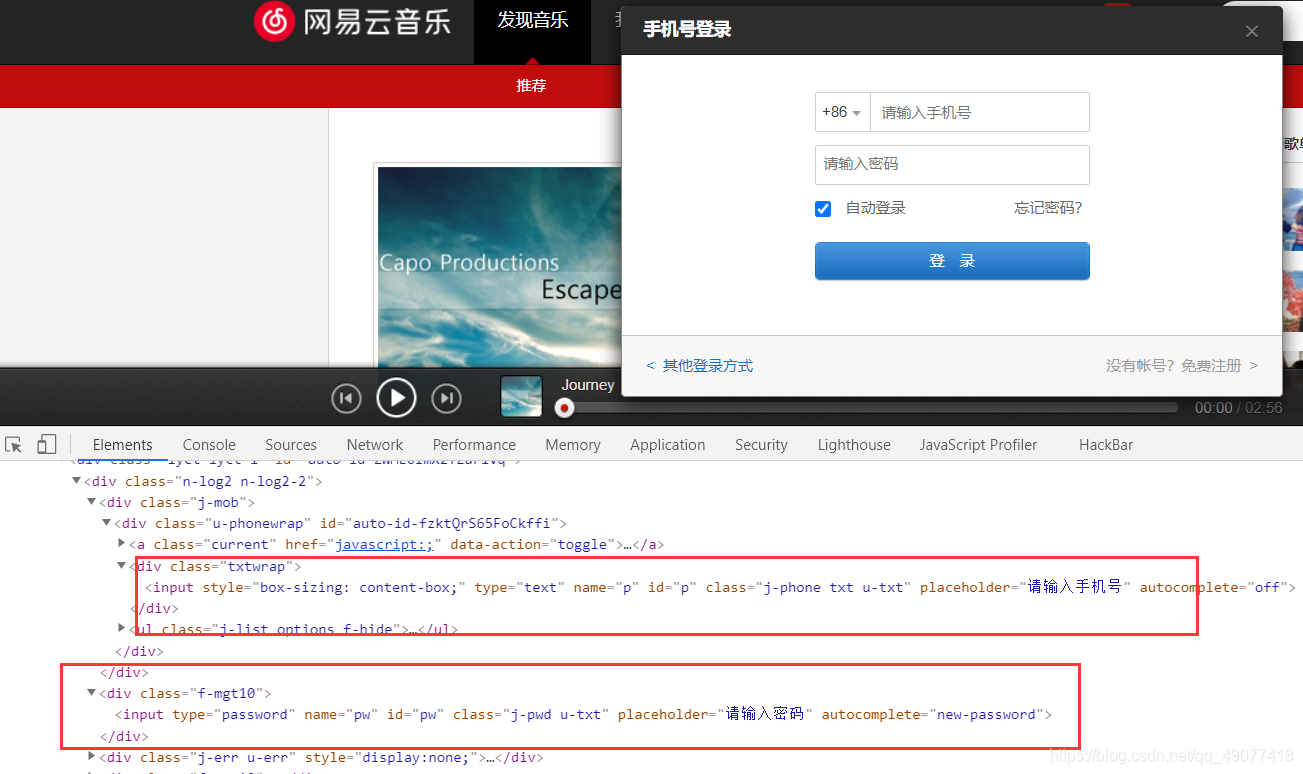This screenshot has width=1303, height=774.
Task: Click the Journey song title in player
Action: 588,385
